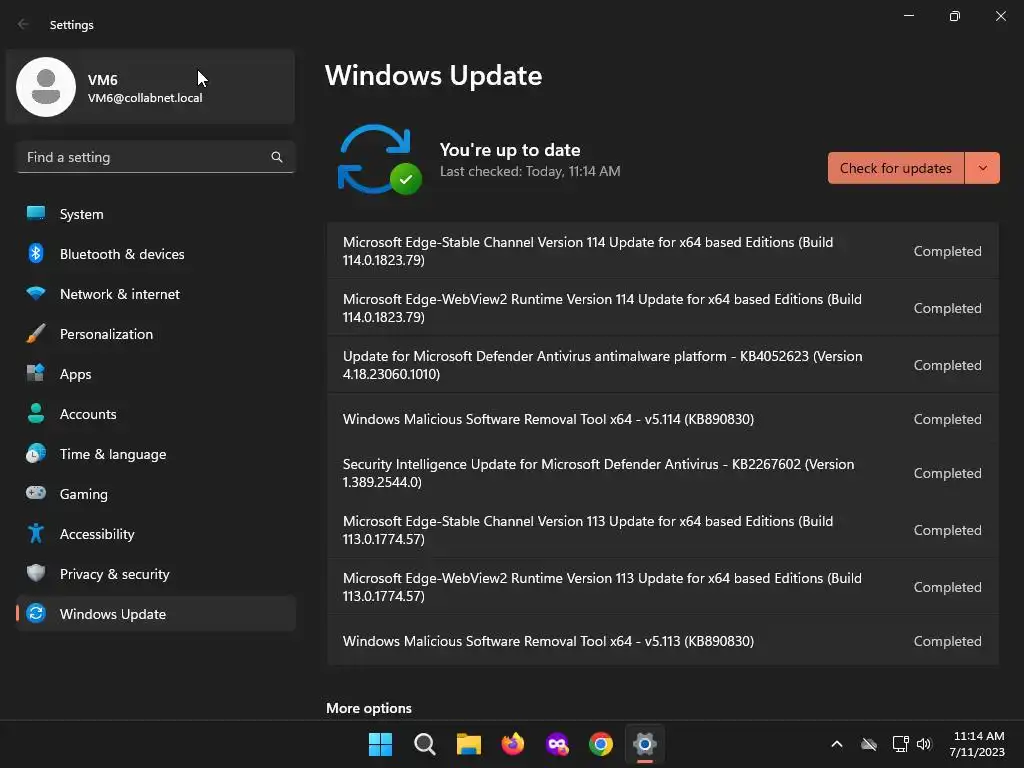1024x768 pixels.
Task: Click the Accounts person icon
Action: pos(36,413)
